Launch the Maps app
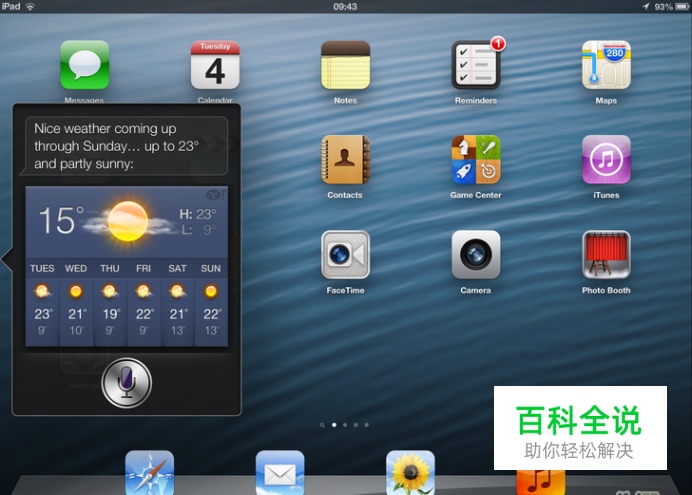692x495 pixels. (606, 65)
